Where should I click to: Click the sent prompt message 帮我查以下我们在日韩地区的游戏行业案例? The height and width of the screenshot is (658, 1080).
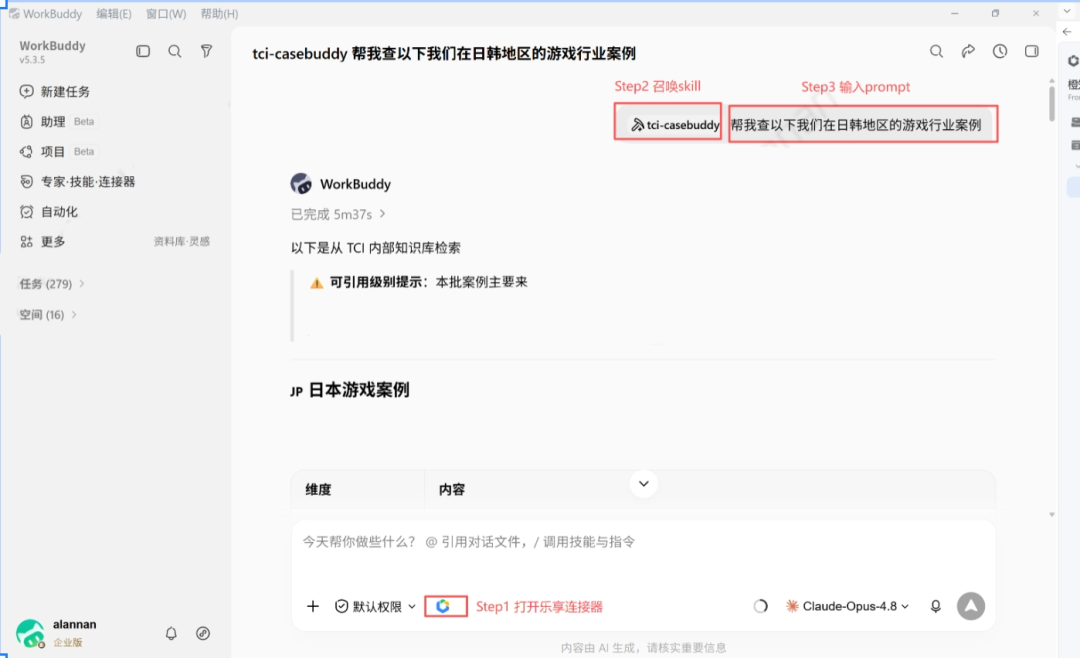856,125
